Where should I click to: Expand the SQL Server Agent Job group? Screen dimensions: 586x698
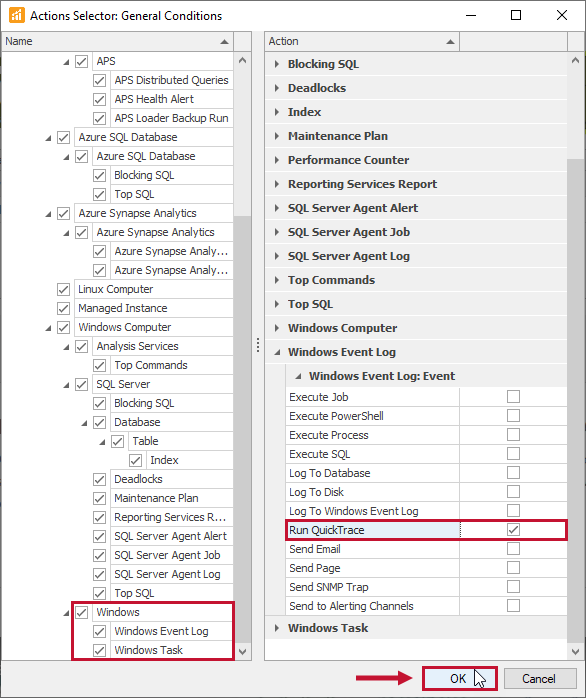[x=277, y=232]
